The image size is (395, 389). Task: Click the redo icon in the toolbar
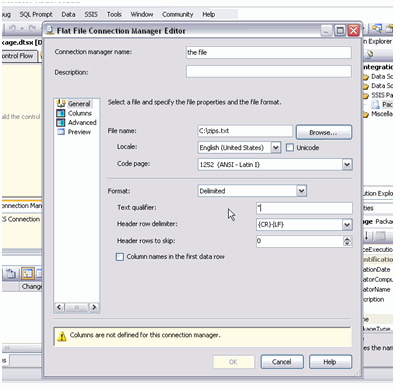coord(32,28)
